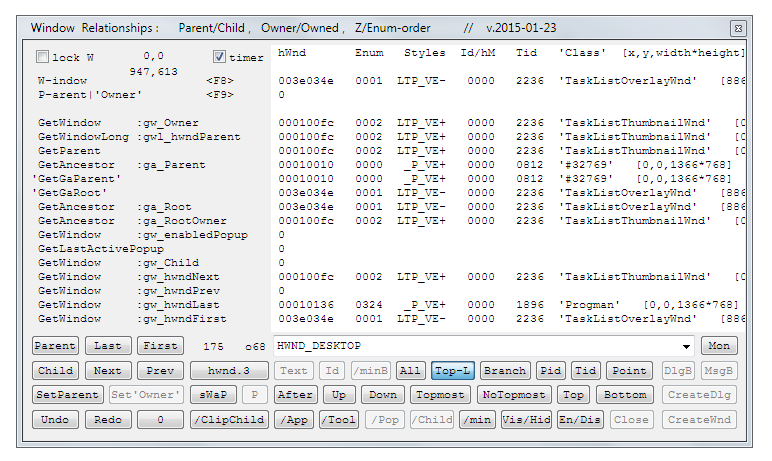Click the /ClipChild style button
The height and width of the screenshot is (461, 772).
229,420
